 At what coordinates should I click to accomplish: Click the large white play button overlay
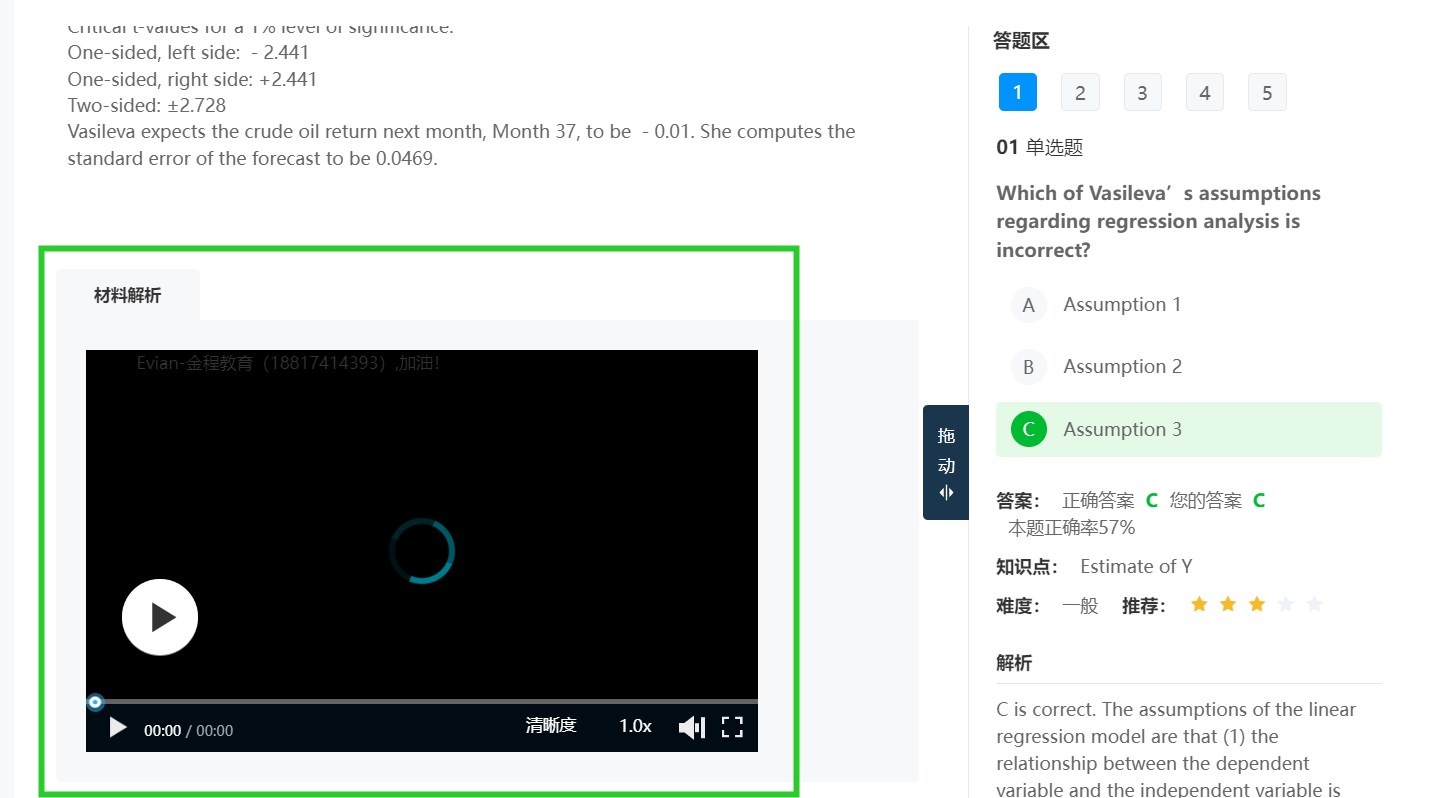[160, 617]
